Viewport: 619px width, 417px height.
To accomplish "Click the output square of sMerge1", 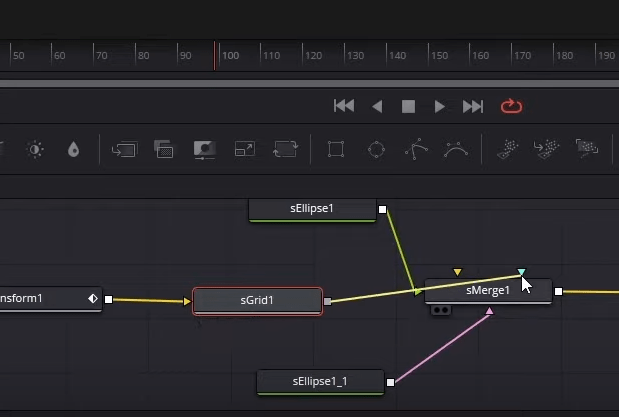I will [558, 291].
